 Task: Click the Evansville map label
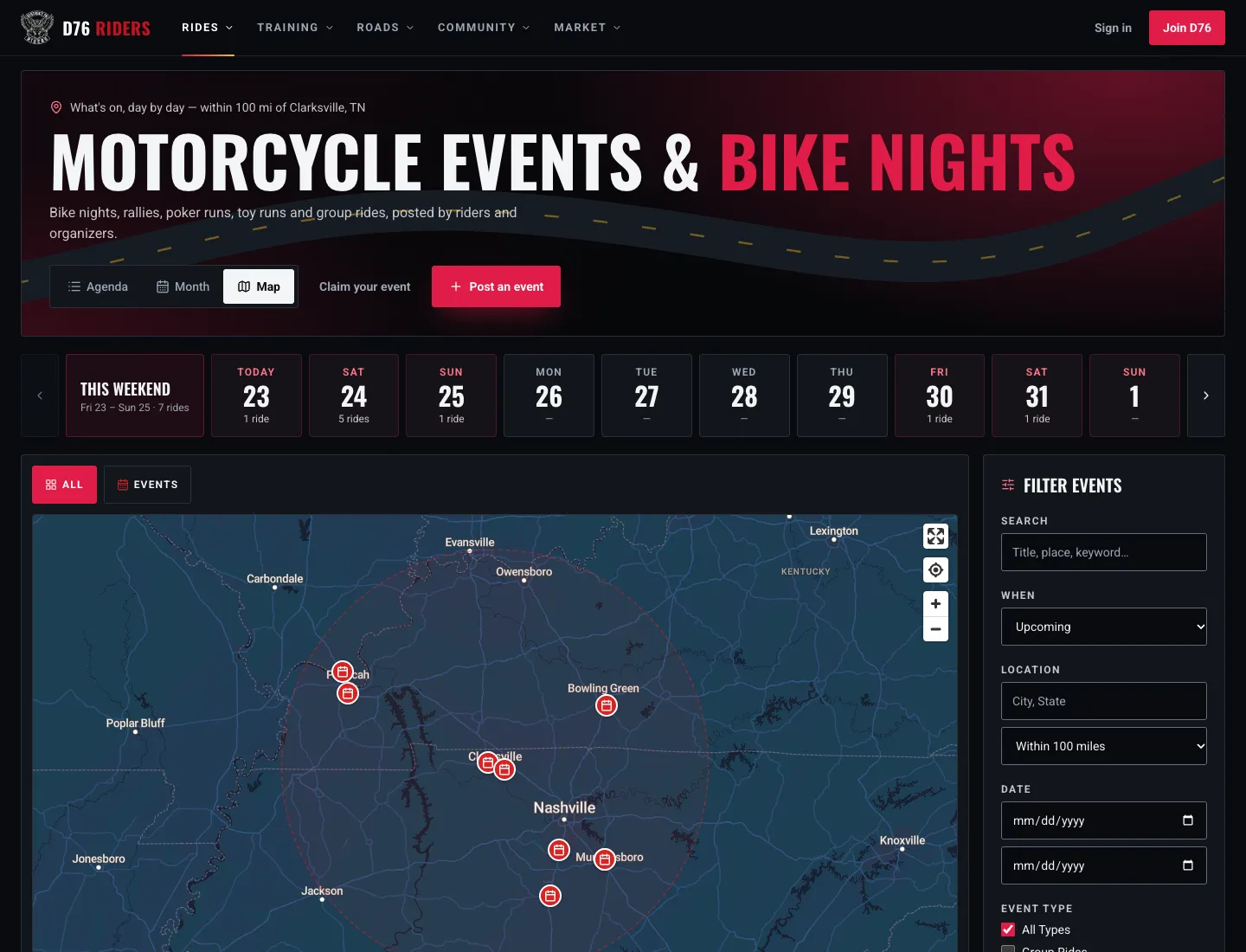tap(470, 543)
